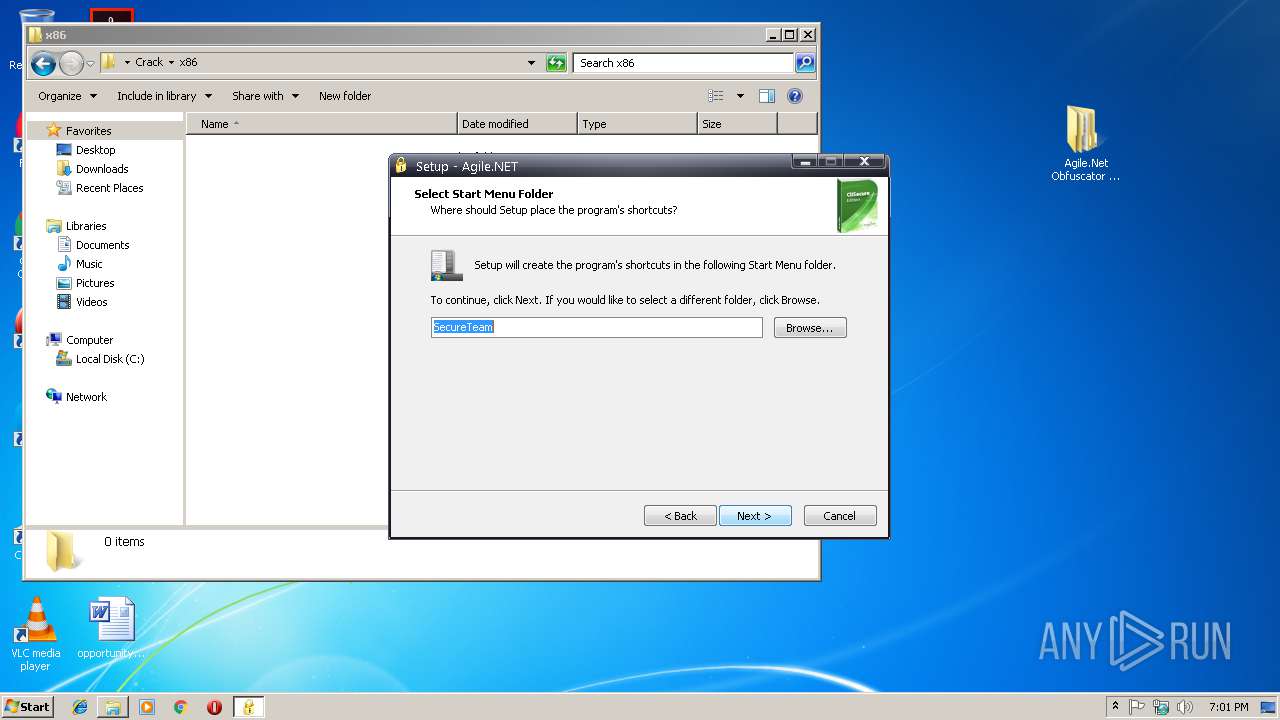Image resolution: width=1280 pixels, height=720 pixels.
Task: Open the Organize menu in Explorer
Action: (x=68, y=96)
